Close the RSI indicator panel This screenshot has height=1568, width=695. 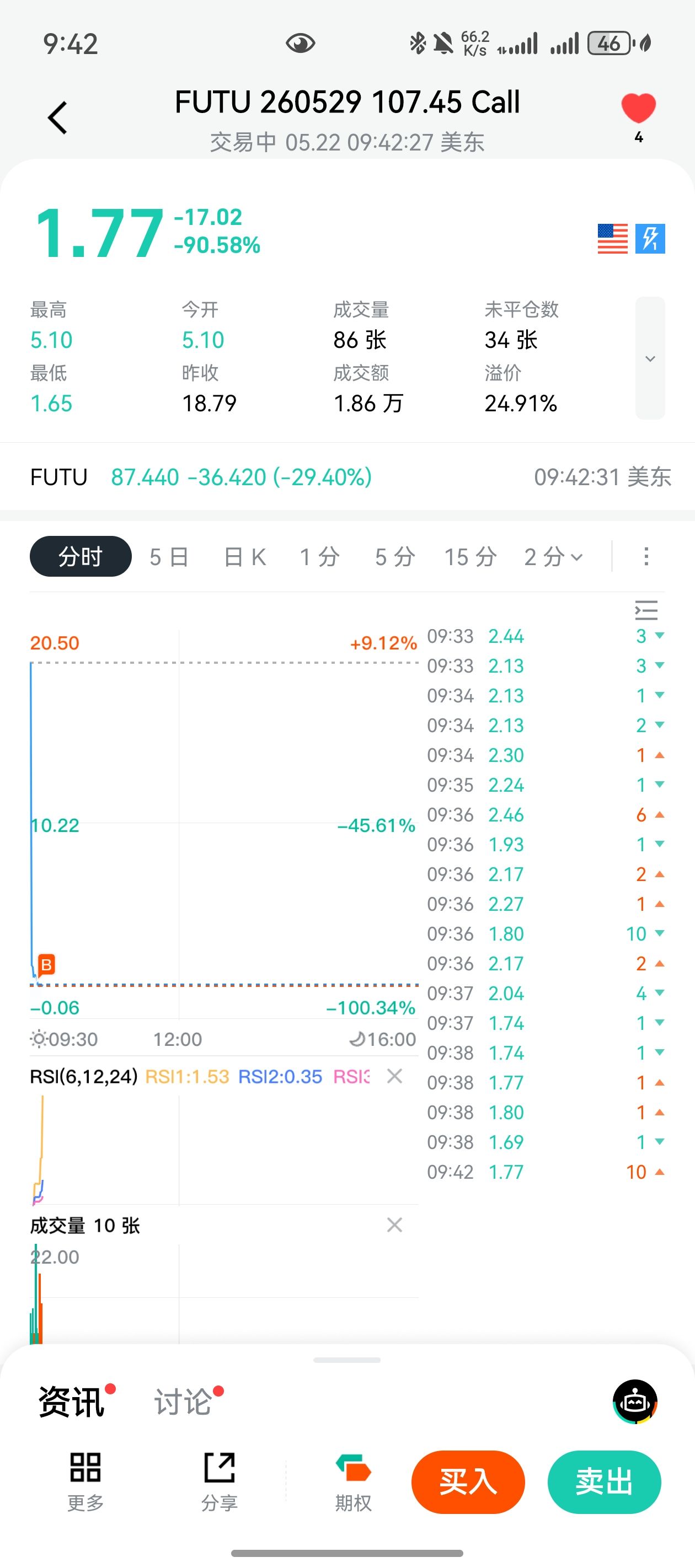click(x=395, y=1076)
